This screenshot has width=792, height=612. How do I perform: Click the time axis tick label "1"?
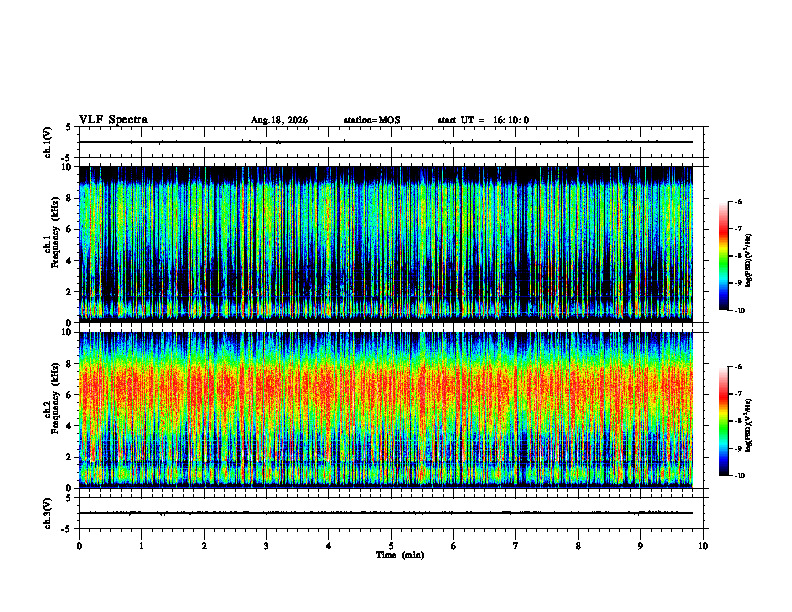click(x=141, y=546)
